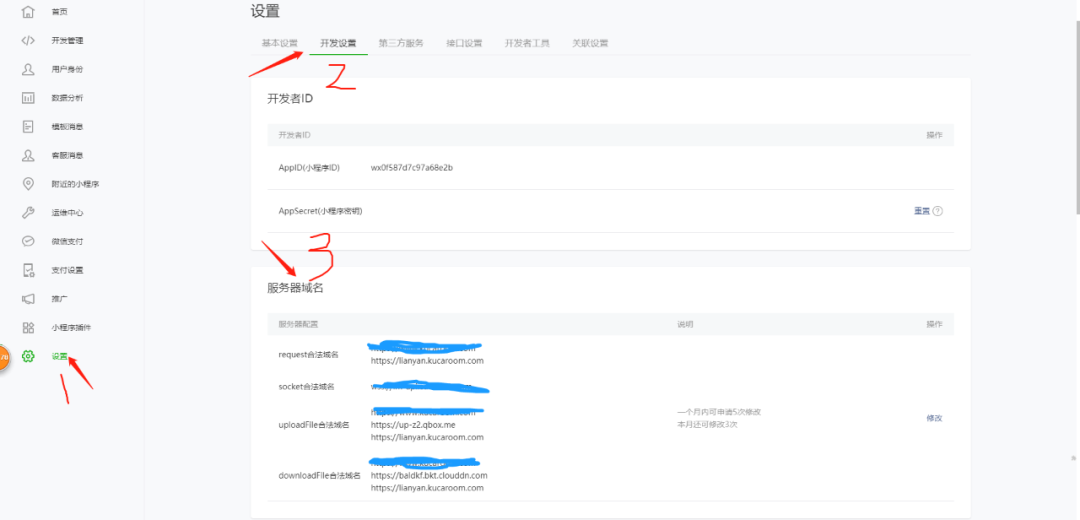Switch to the 第三方服务 tab
This screenshot has height=520, width=1080.
click(x=401, y=43)
